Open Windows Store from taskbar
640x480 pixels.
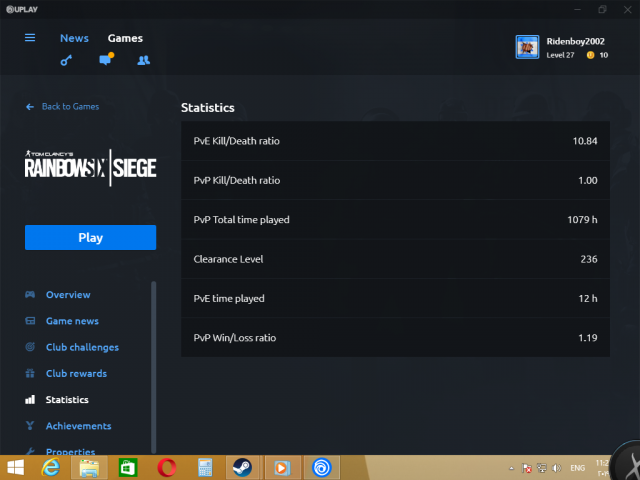click(128, 468)
